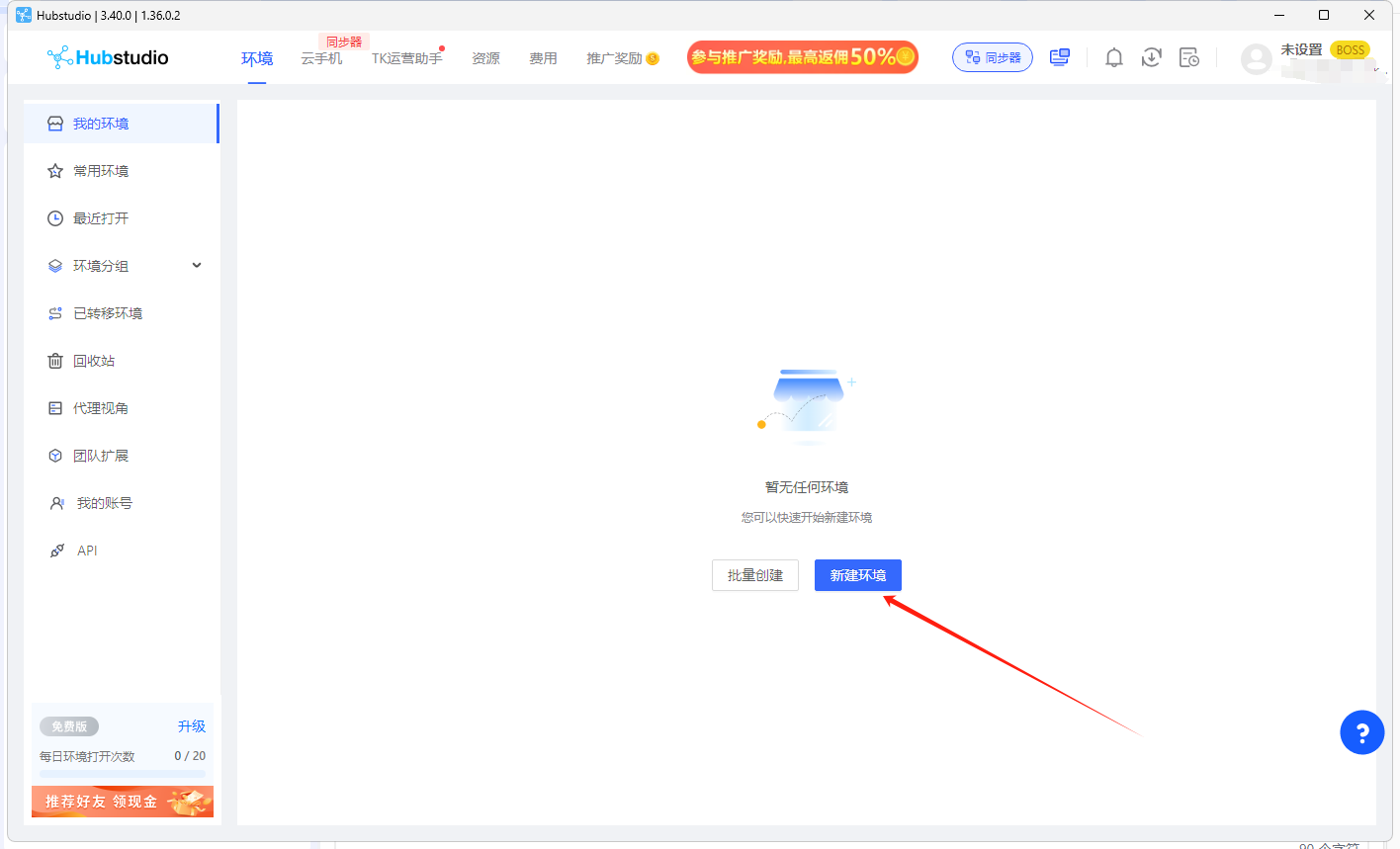Click the 批量创建 button
The height and width of the screenshot is (849, 1400).
pyautogui.click(x=754, y=575)
